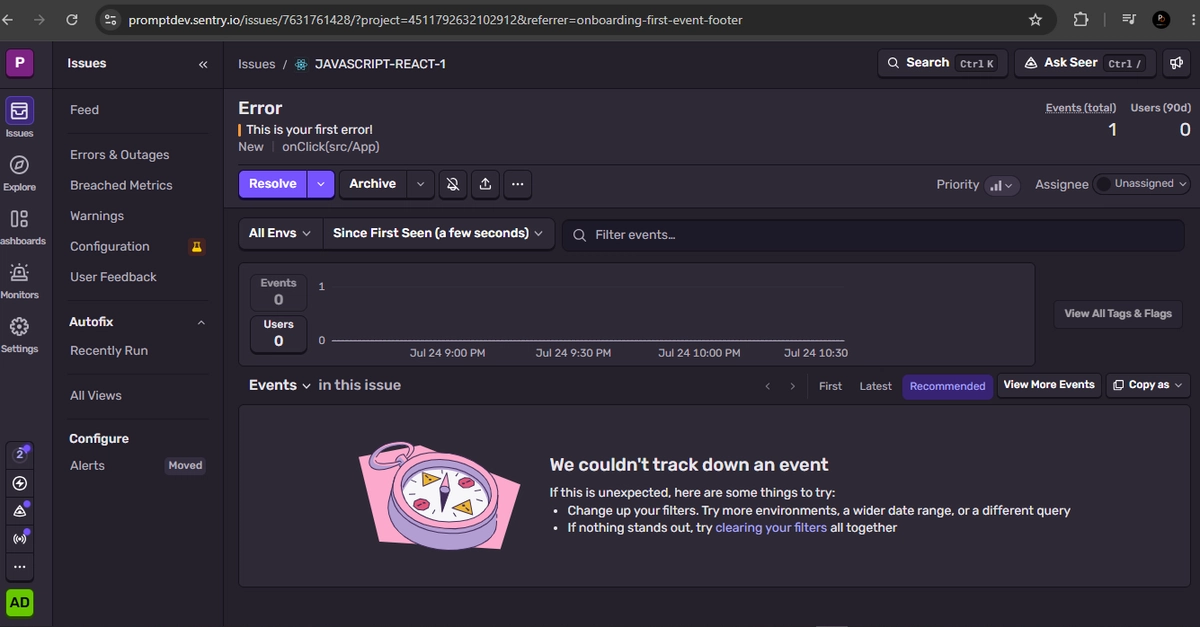Viewport: 1200px width, 627px height.
Task: Click the Configuration beaker badge icon
Action: (197, 246)
